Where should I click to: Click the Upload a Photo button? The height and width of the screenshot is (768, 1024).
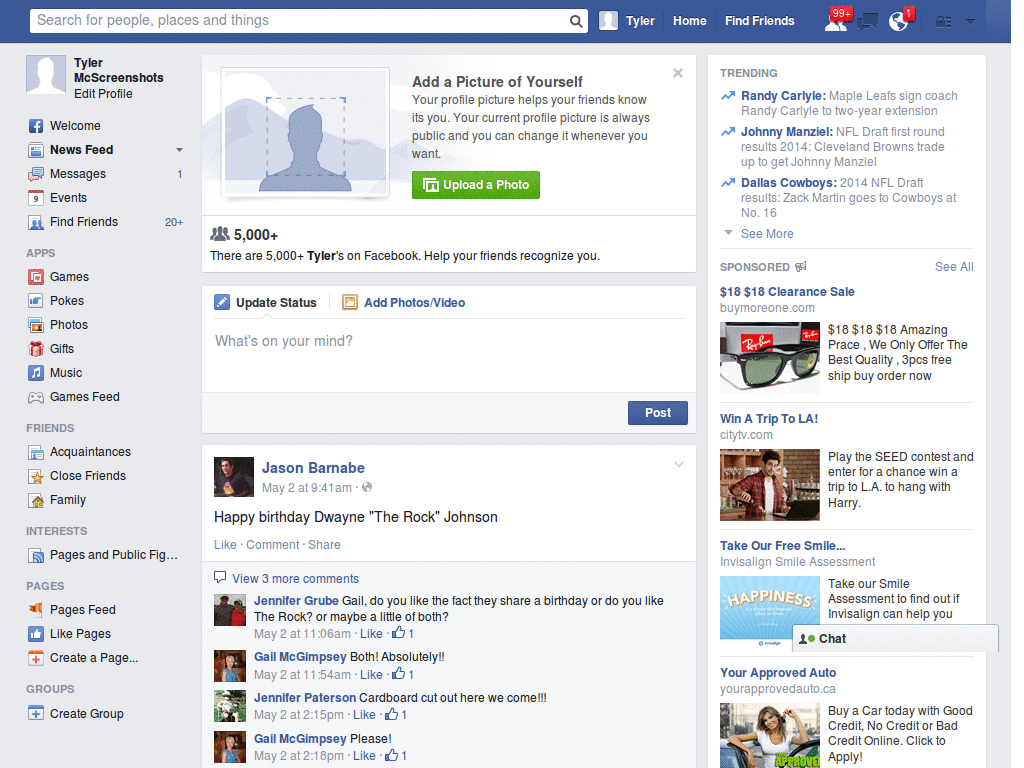[475, 185]
